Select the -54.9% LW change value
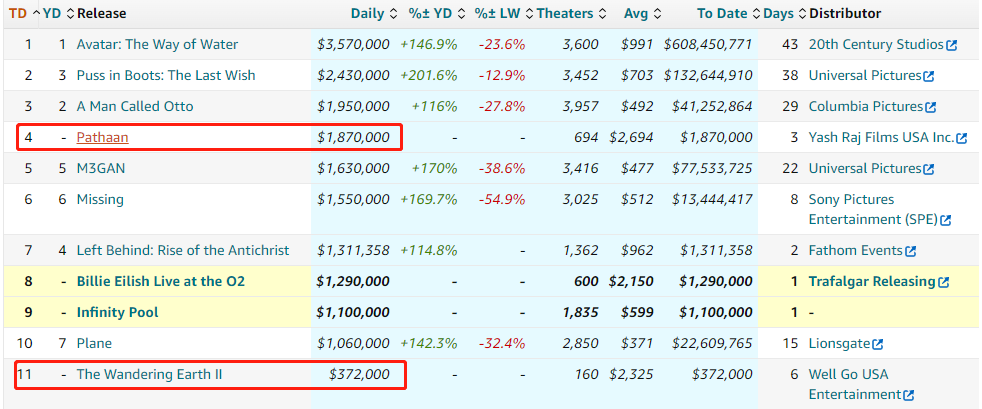 pos(502,199)
